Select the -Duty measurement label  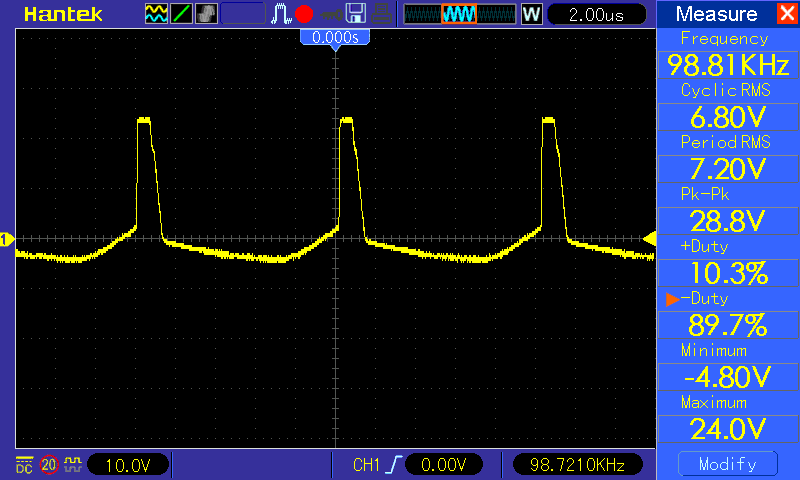[x=705, y=298]
